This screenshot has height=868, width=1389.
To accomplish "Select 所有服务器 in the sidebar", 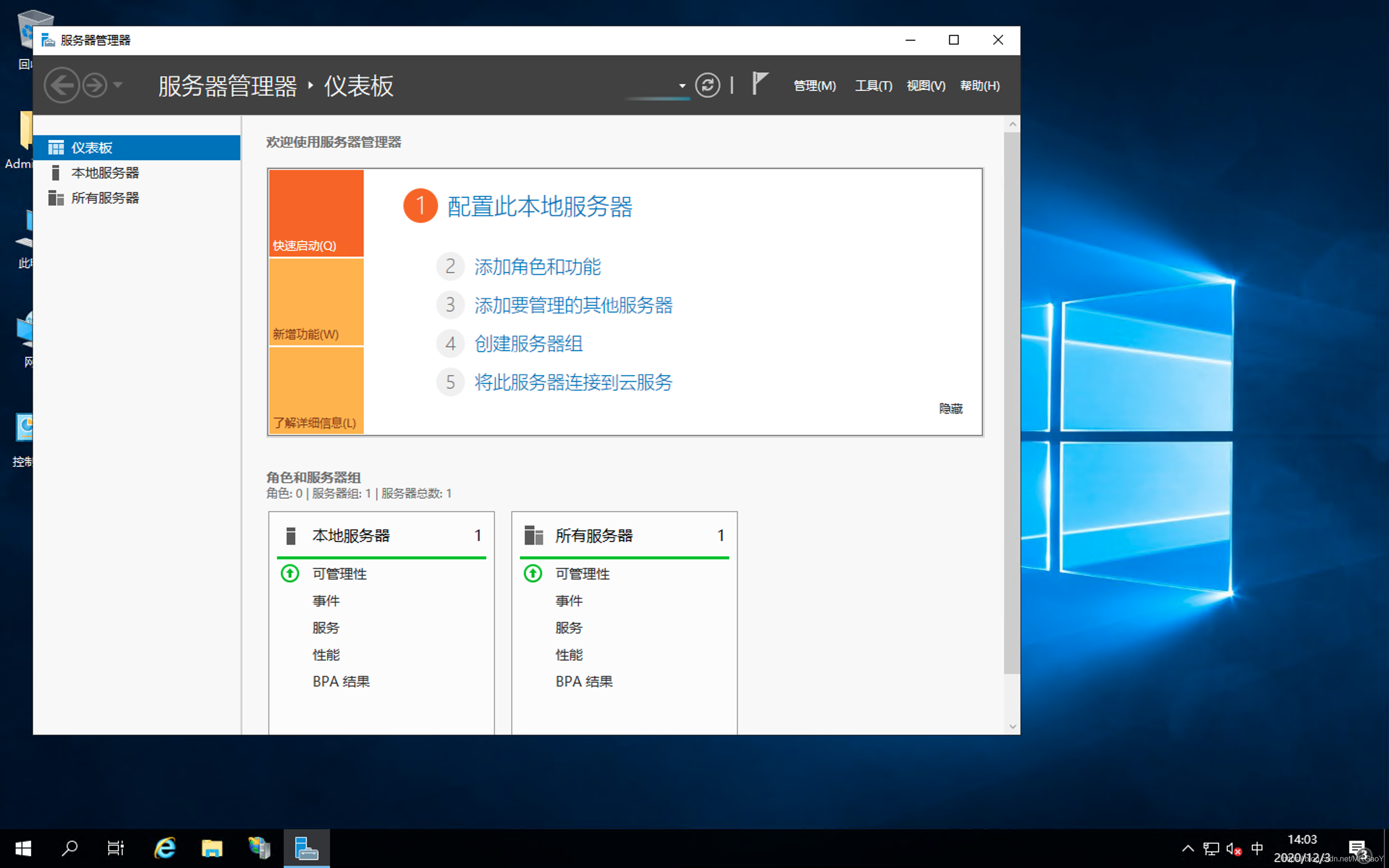I will [x=136, y=198].
